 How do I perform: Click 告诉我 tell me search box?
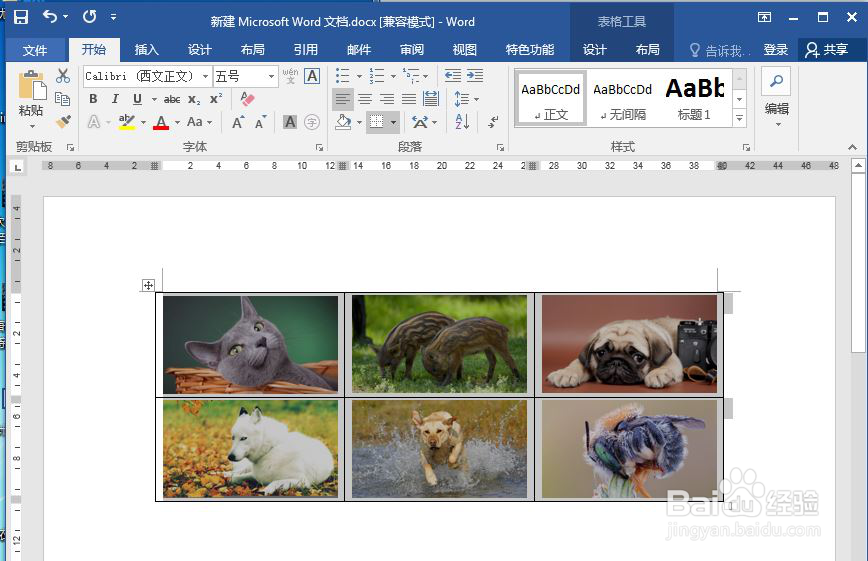(720, 50)
